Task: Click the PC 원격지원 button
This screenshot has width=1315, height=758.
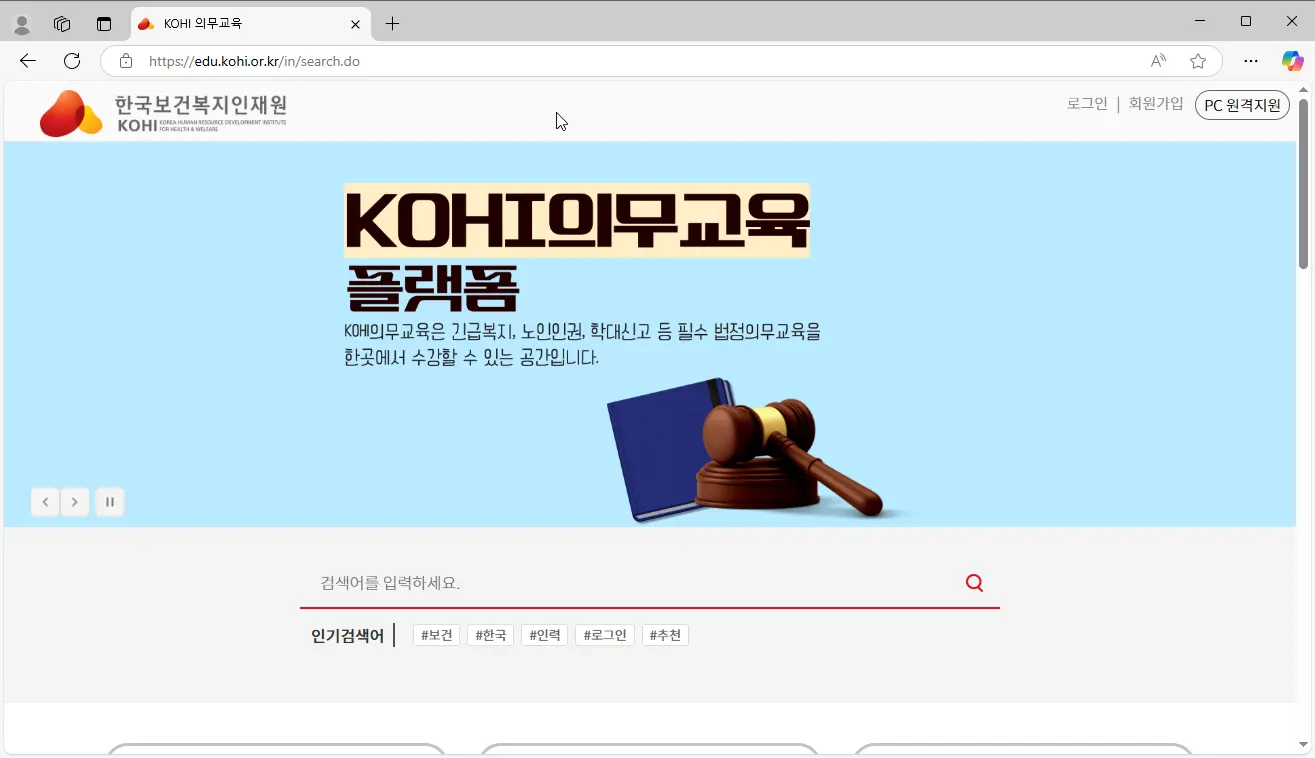Action: [1242, 105]
